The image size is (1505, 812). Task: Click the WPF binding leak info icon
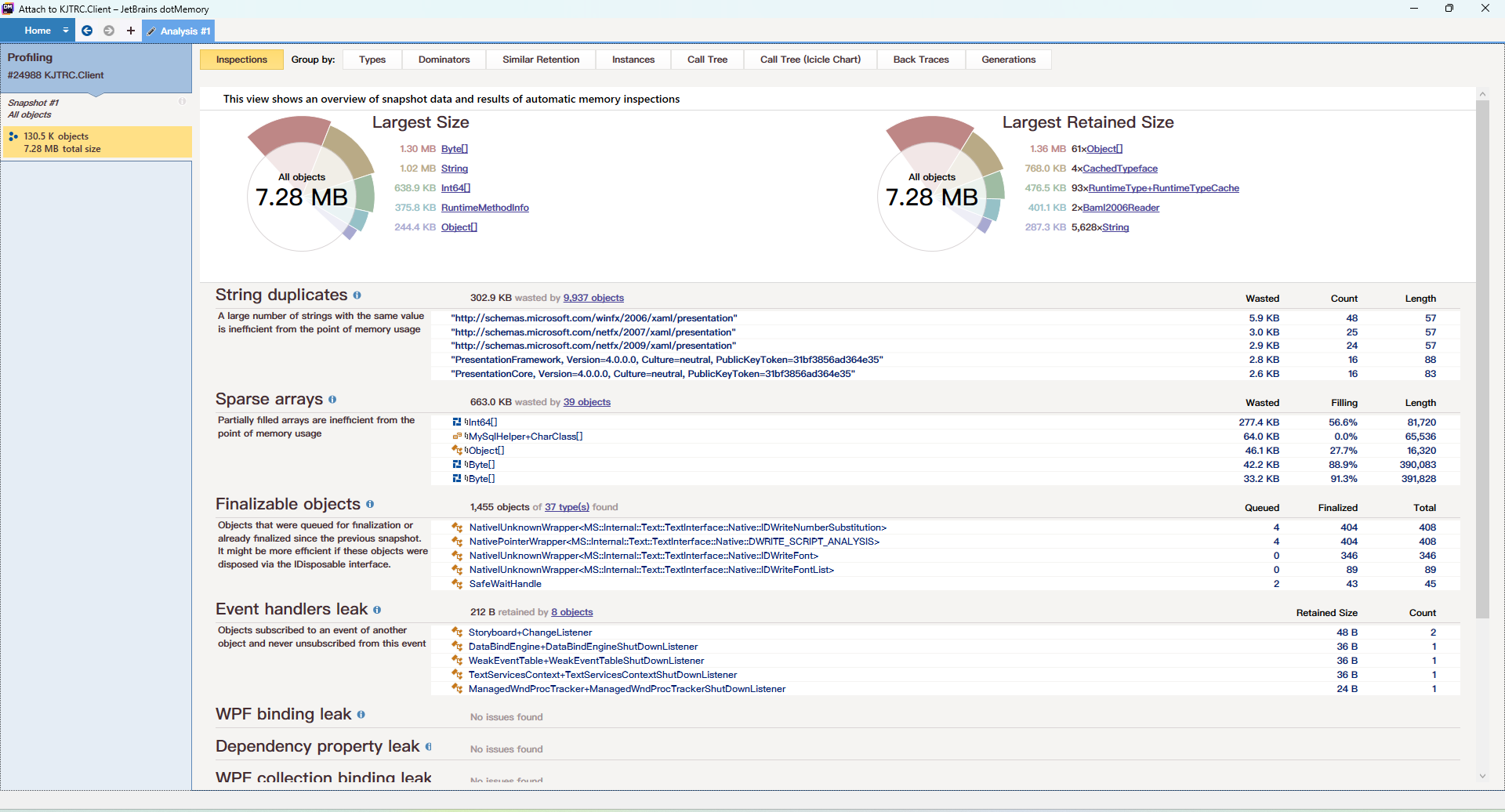[x=361, y=715]
